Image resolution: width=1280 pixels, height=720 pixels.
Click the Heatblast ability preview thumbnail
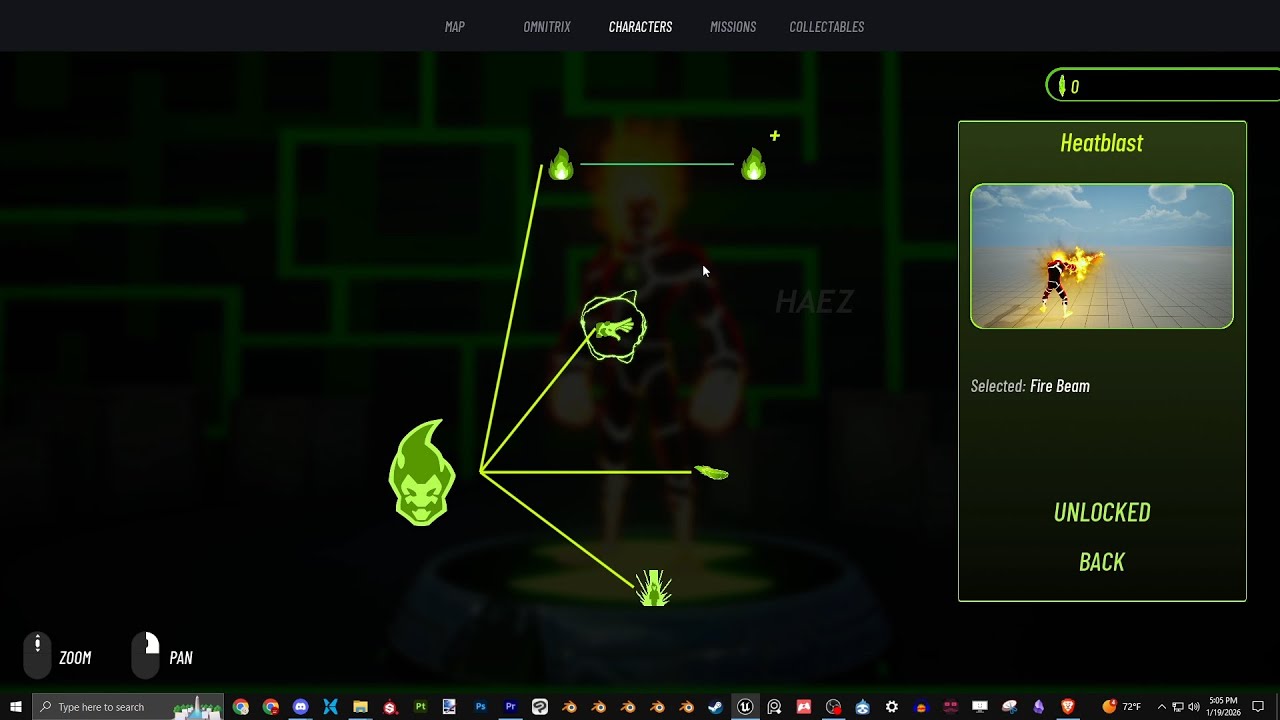click(1102, 256)
